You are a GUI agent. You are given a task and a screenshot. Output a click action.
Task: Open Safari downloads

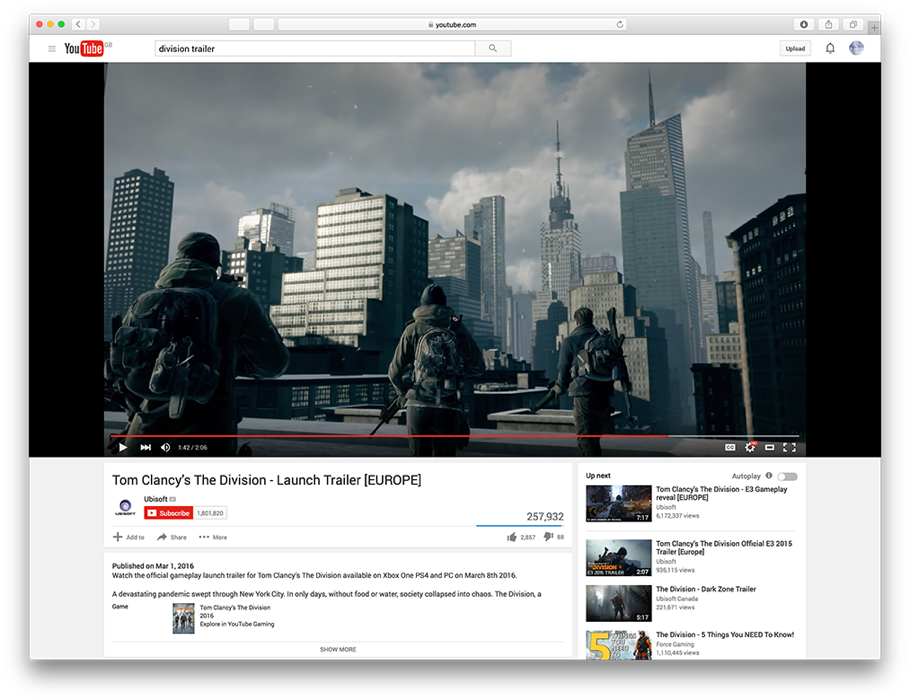[x=804, y=24]
